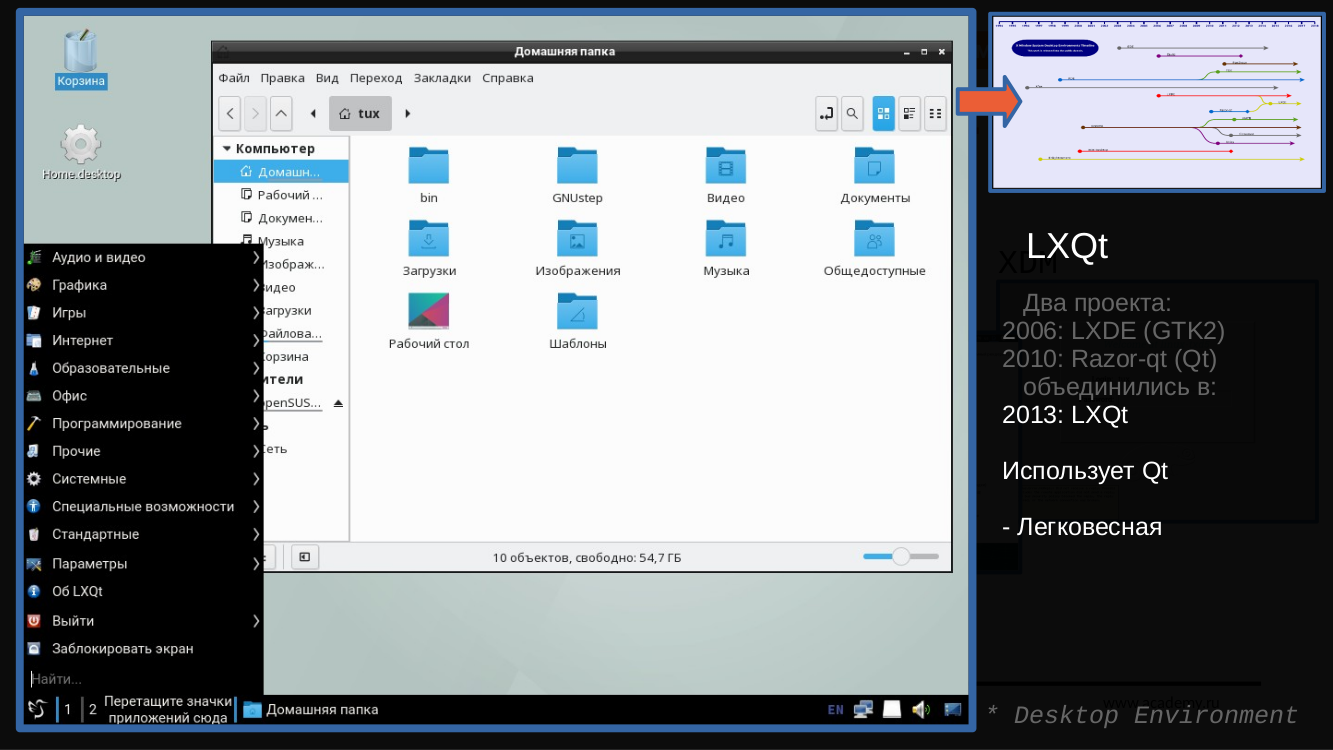Open the Закладки menu
Image resolution: width=1333 pixels, height=750 pixels.
tap(442, 78)
